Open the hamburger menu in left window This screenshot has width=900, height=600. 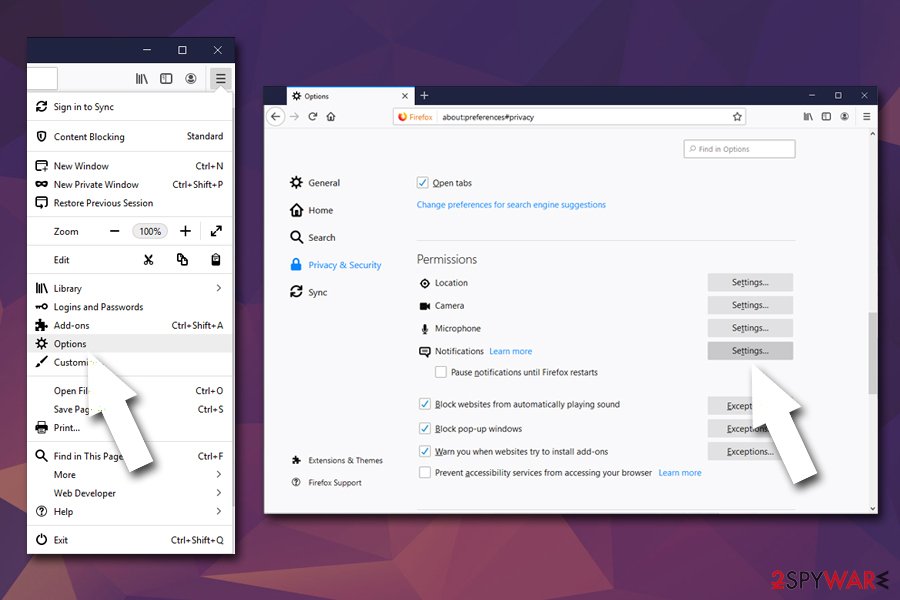(x=220, y=79)
